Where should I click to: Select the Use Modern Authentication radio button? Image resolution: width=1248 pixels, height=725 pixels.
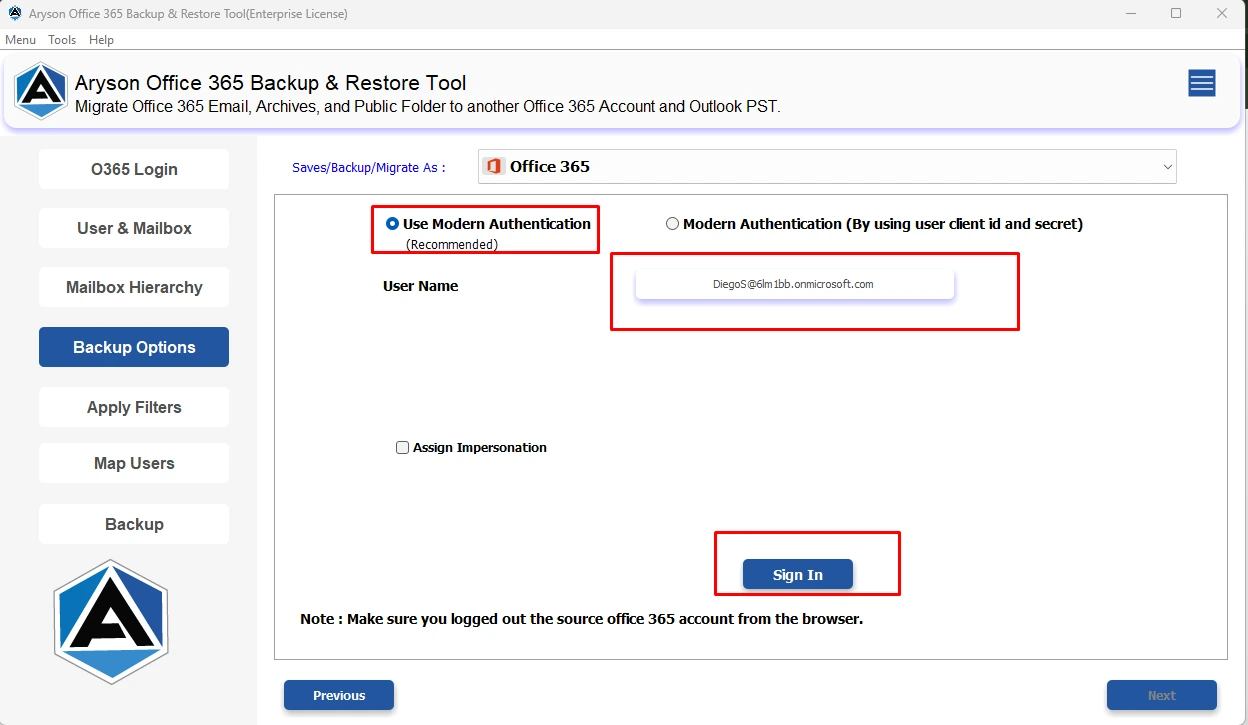(393, 224)
